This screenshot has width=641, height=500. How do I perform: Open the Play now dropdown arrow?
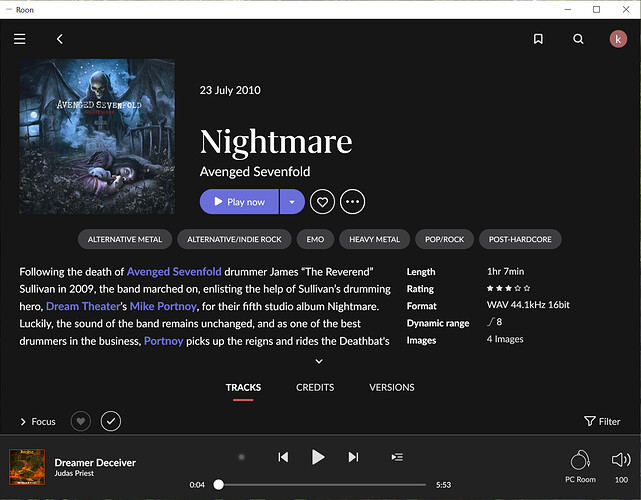tap(292, 202)
